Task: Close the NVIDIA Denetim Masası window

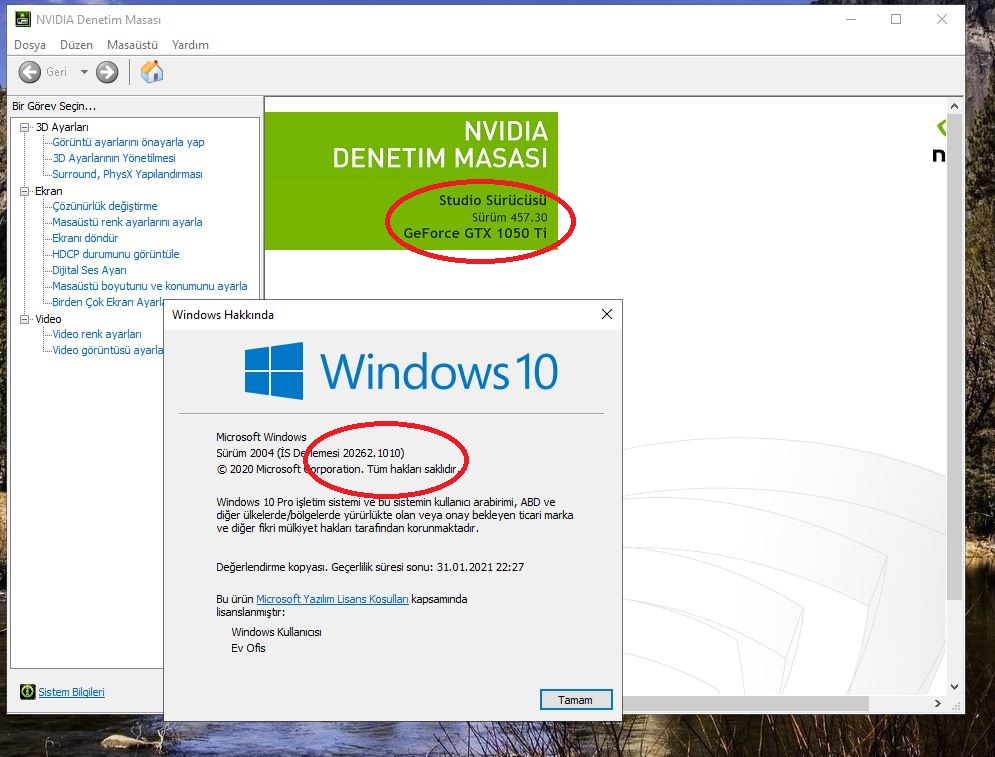Action: pos(942,19)
